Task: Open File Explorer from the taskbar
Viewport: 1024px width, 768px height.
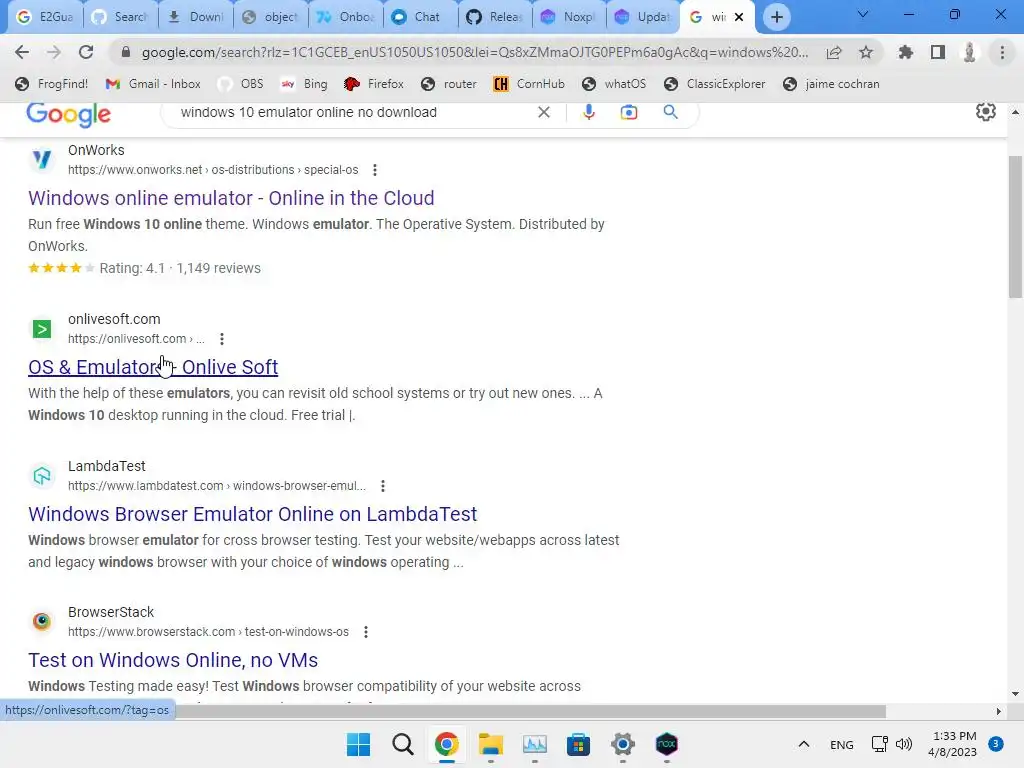Action: (x=490, y=744)
